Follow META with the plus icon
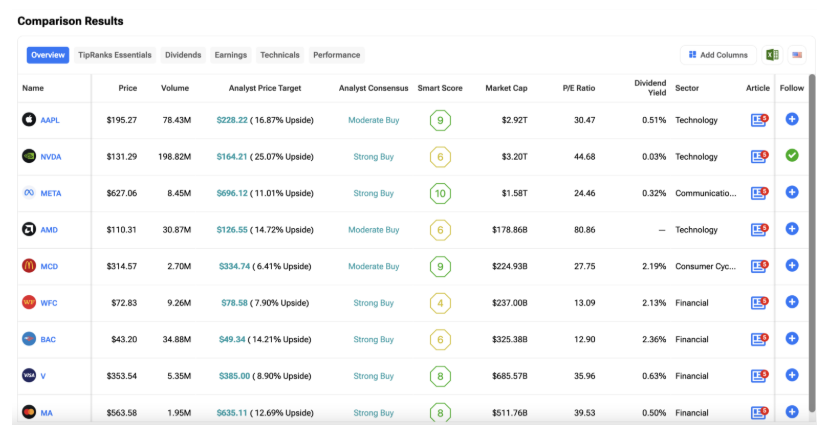The image size is (833, 437). point(792,192)
